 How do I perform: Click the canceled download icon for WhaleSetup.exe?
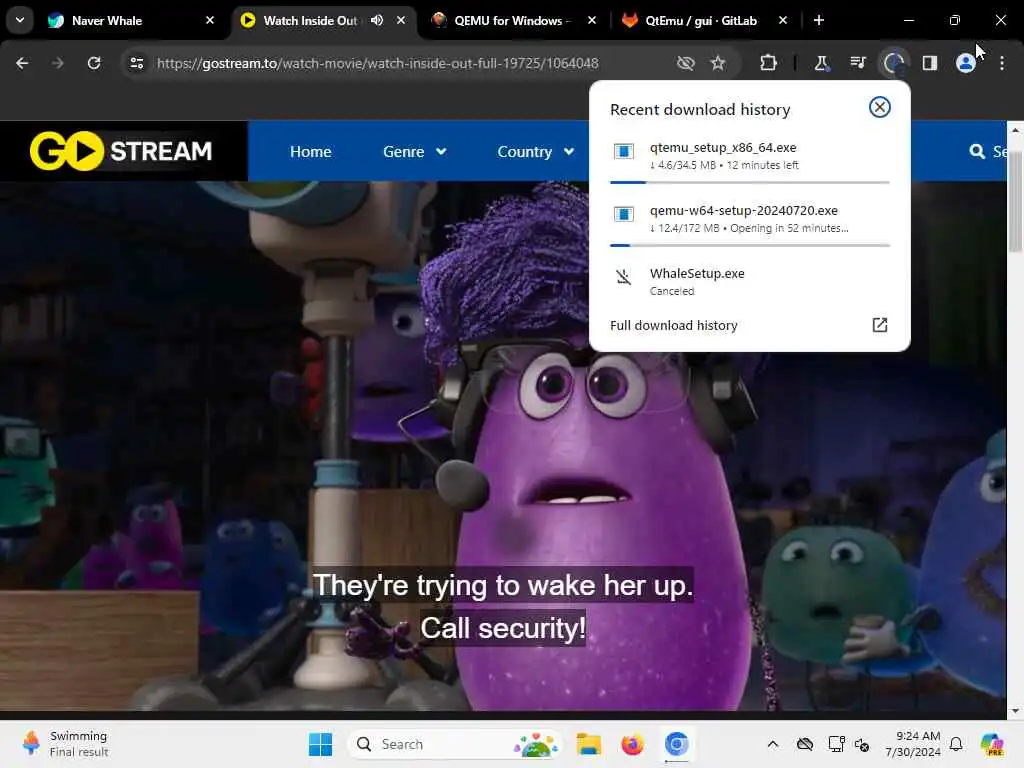[x=624, y=277]
